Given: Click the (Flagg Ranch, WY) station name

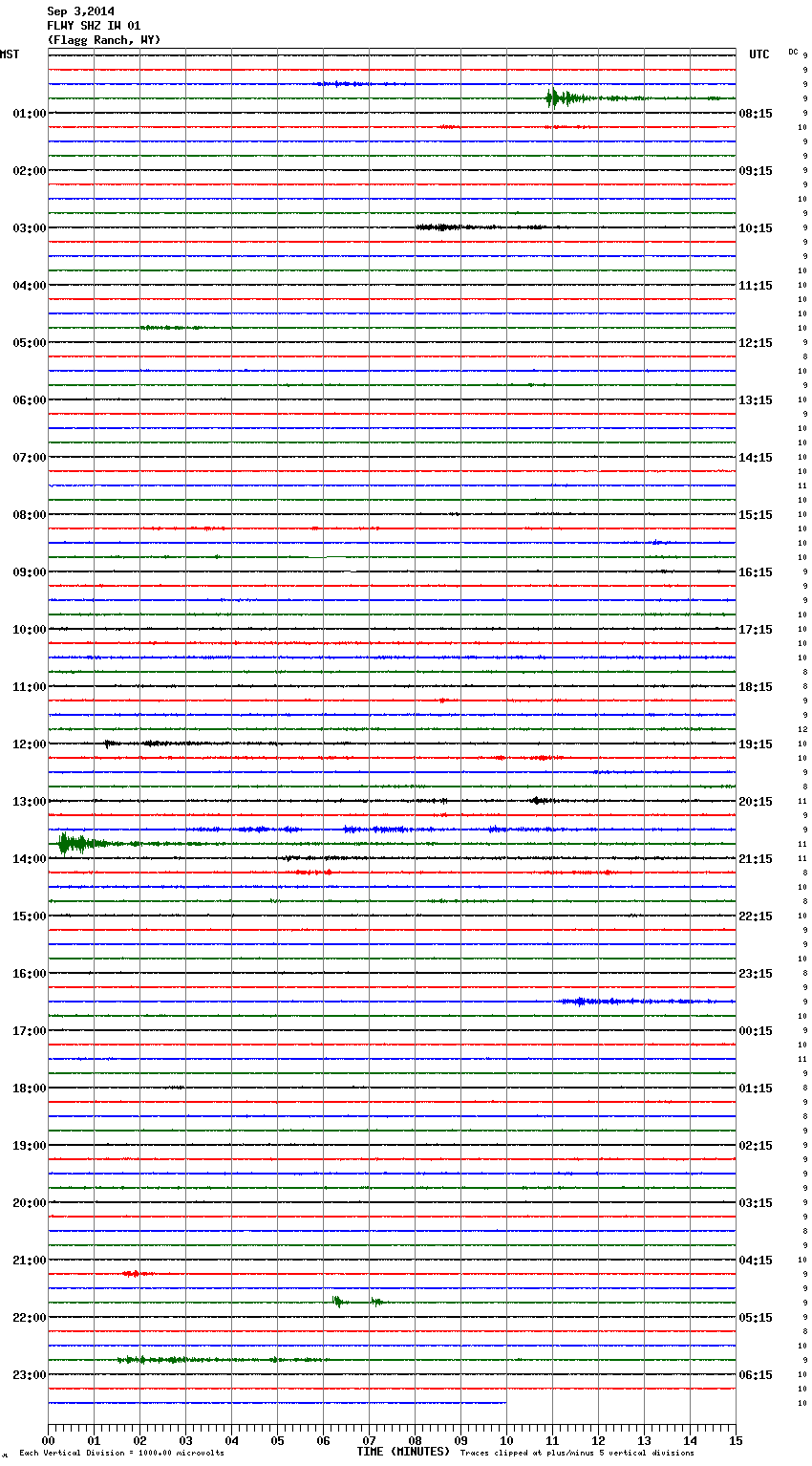Looking at the screenshot, I should click(x=104, y=40).
